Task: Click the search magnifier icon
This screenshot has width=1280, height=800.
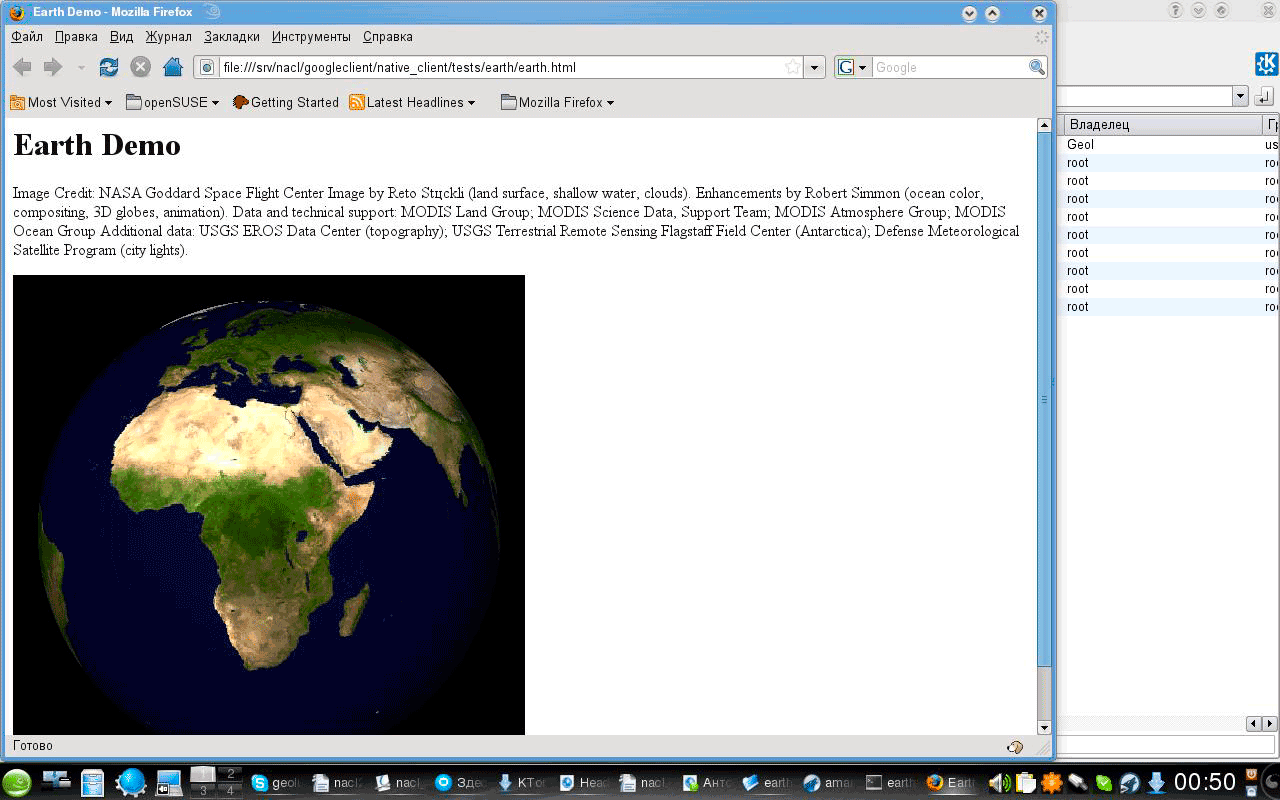Action: click(1037, 67)
